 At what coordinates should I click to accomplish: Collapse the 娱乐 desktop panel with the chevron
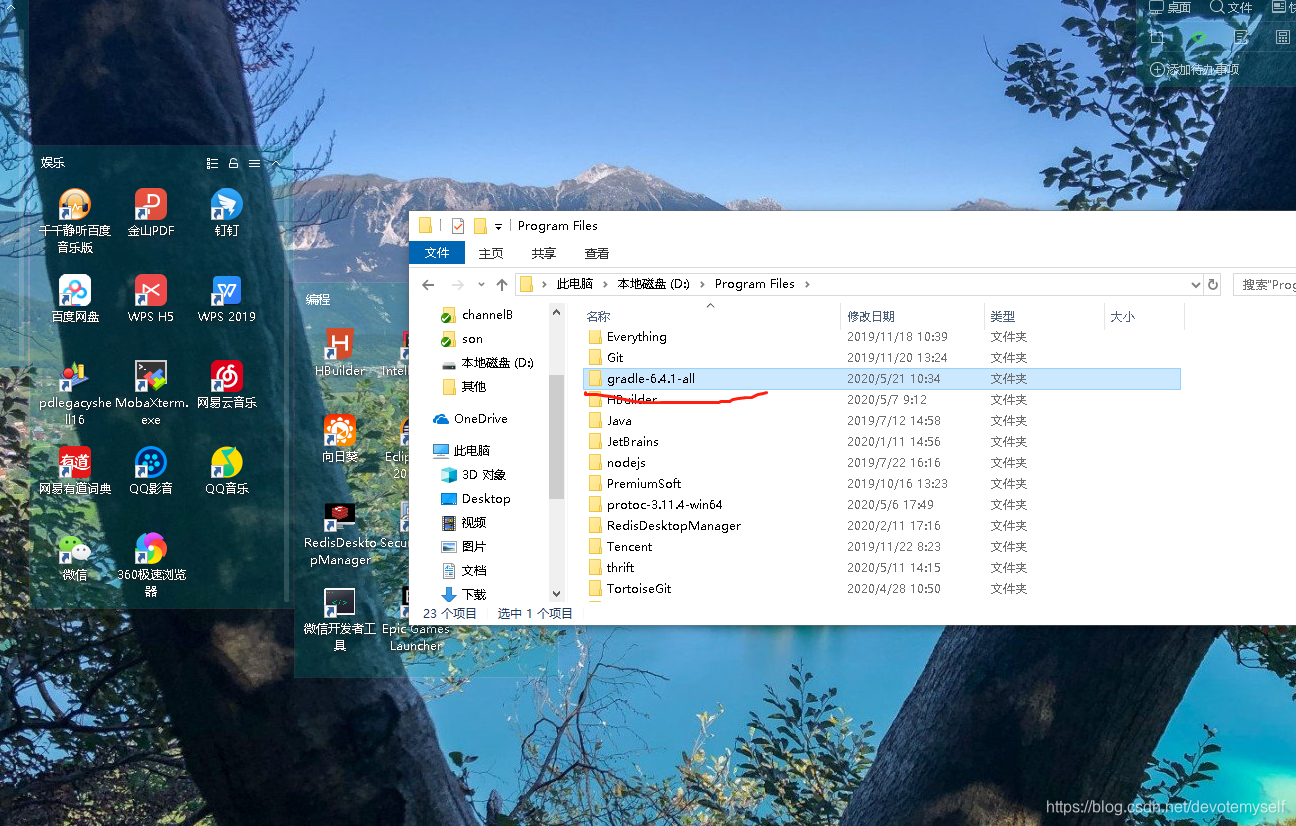(x=275, y=163)
